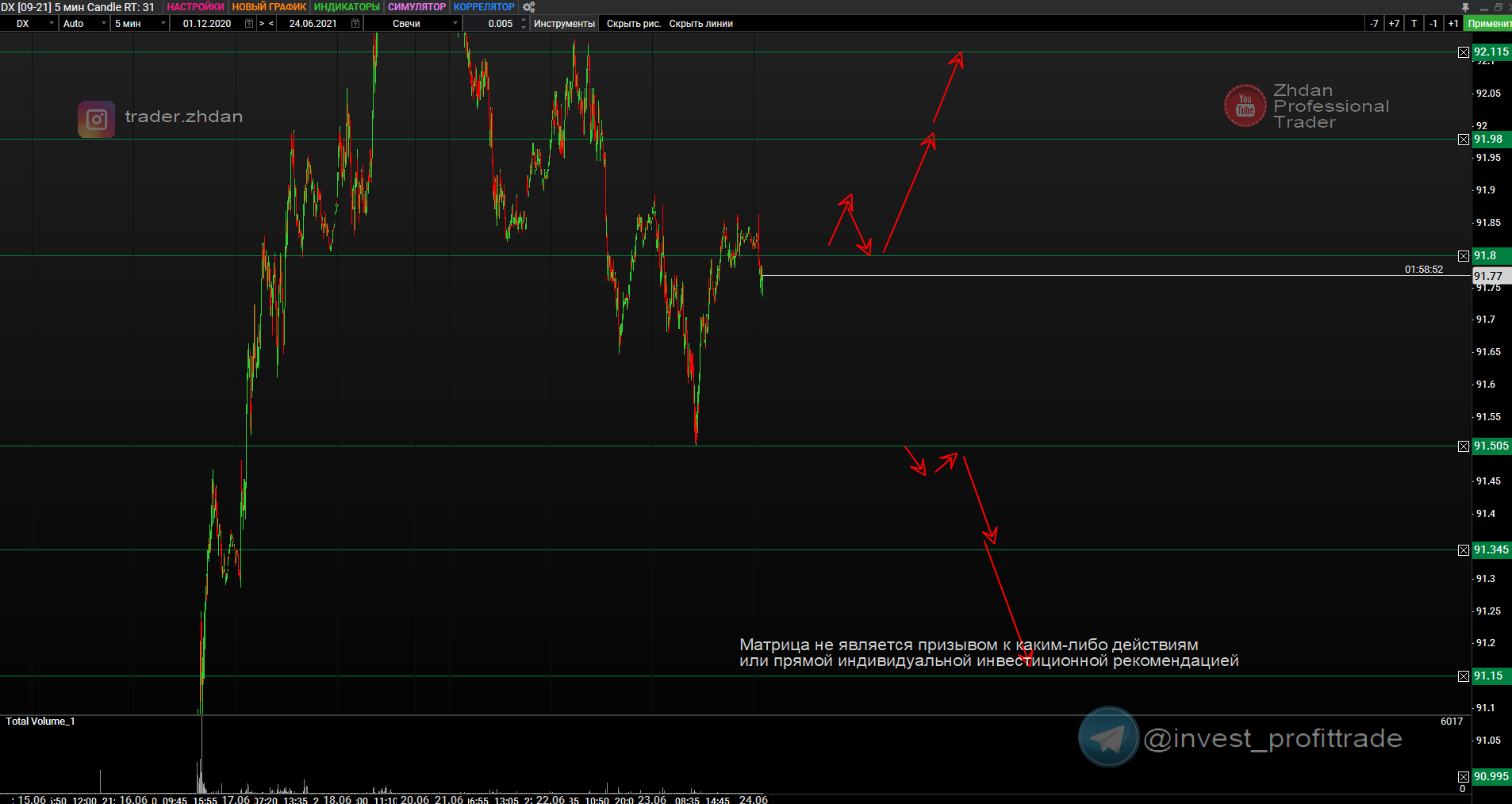This screenshot has width=1512, height=804.
Task: Open the КОРРЕЛЯТОР menu
Action: (484, 7)
